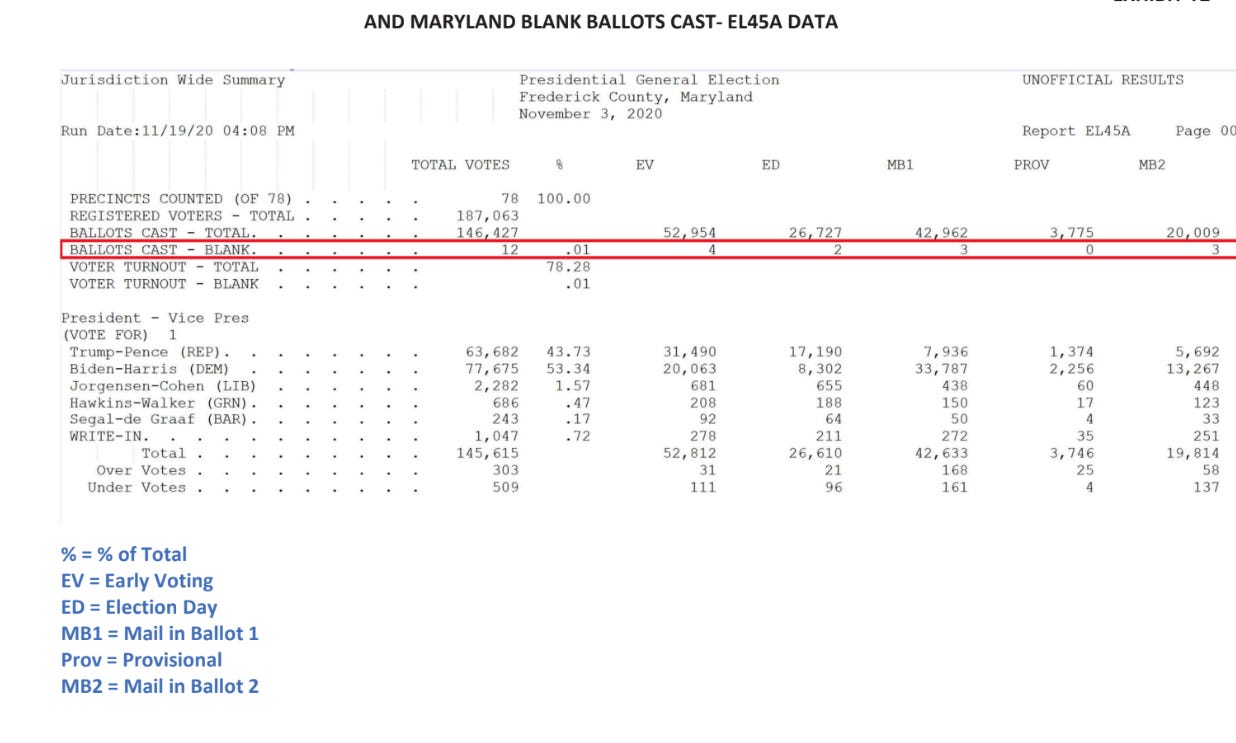Click the 'November 3, 2020' date
The image size is (1236, 743).
[x=590, y=114]
